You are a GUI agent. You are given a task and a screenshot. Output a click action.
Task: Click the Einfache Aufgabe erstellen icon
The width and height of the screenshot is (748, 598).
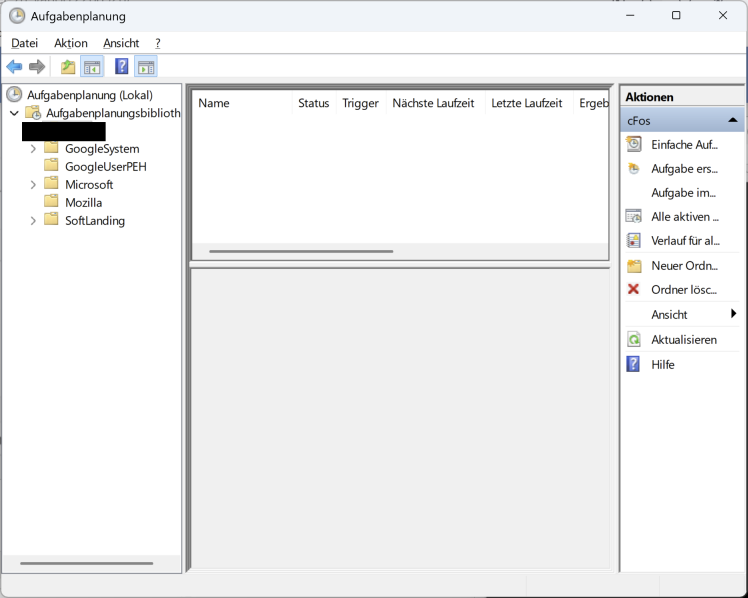point(634,144)
